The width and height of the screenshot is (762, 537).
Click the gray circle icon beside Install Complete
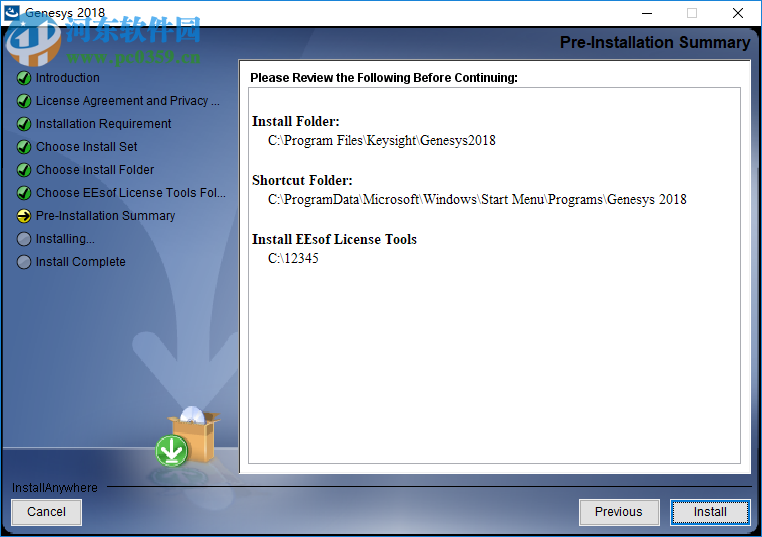click(24, 262)
